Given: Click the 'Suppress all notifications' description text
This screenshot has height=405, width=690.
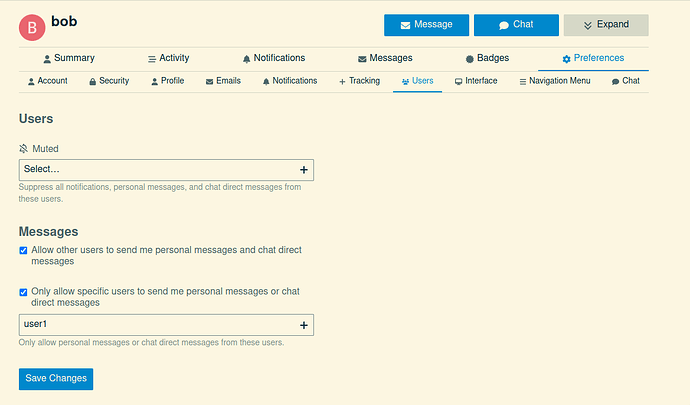Looking at the screenshot, I should [160, 193].
